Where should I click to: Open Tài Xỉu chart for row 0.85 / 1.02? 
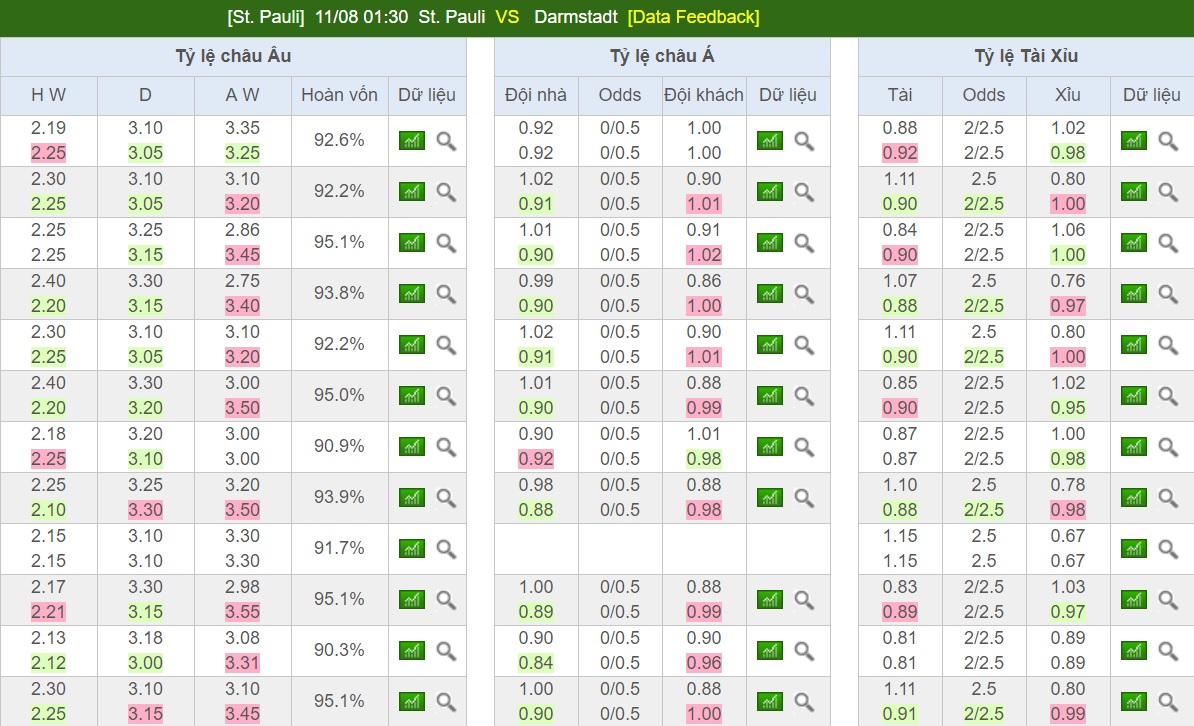coord(1134,395)
